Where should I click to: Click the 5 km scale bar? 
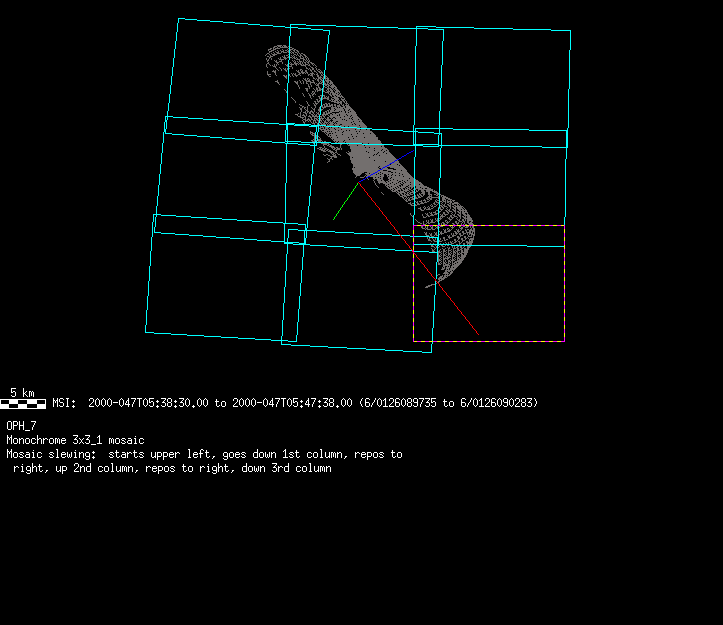coord(23,404)
